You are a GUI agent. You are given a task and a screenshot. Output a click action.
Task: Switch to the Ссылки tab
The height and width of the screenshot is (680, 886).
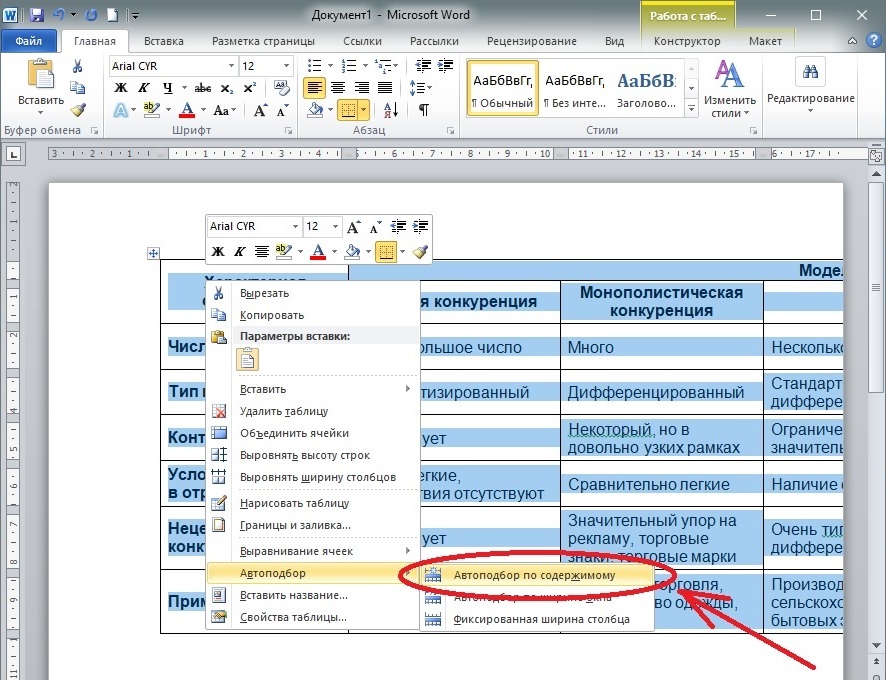click(362, 41)
